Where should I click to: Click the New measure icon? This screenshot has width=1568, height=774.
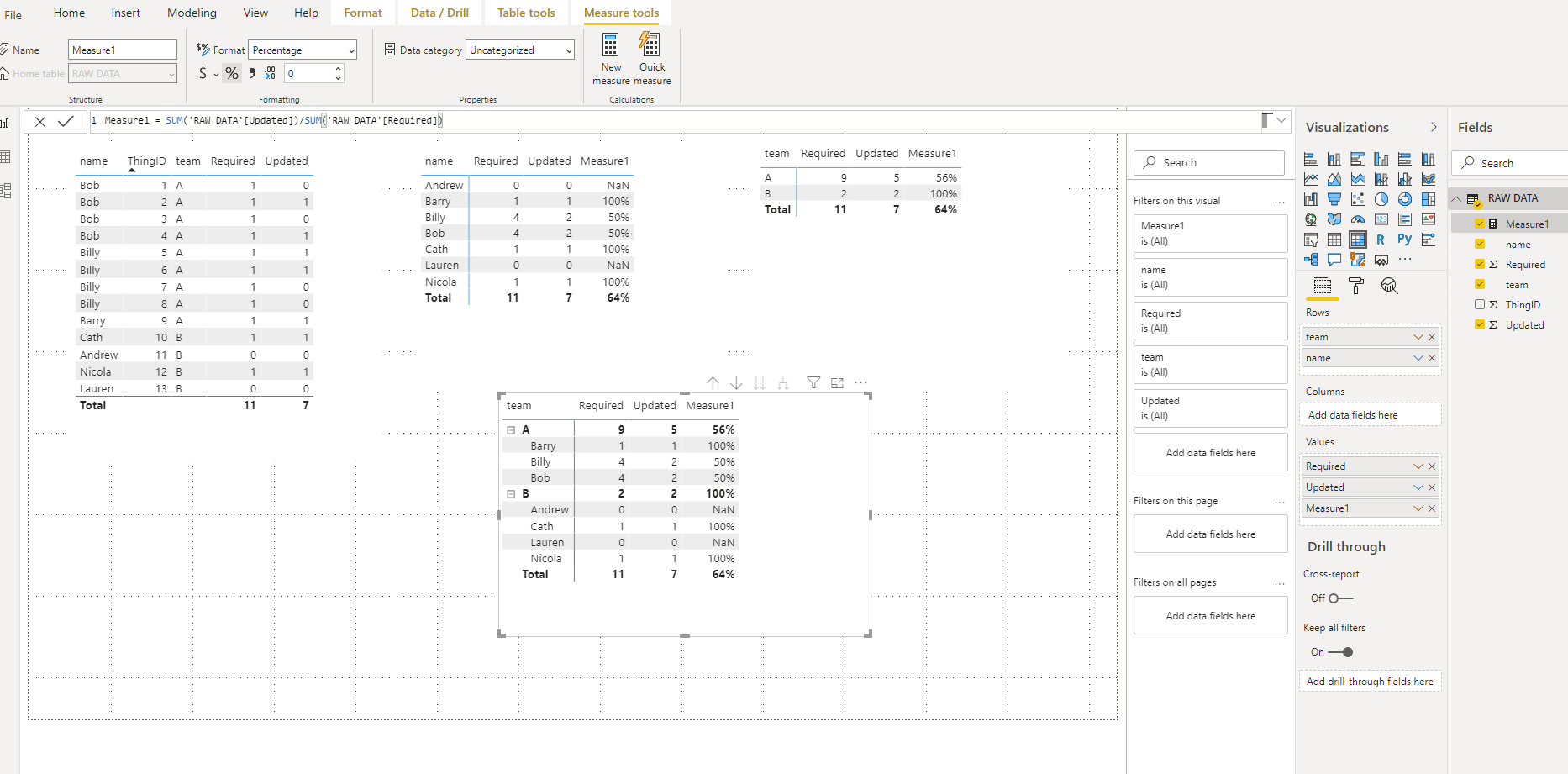[611, 44]
